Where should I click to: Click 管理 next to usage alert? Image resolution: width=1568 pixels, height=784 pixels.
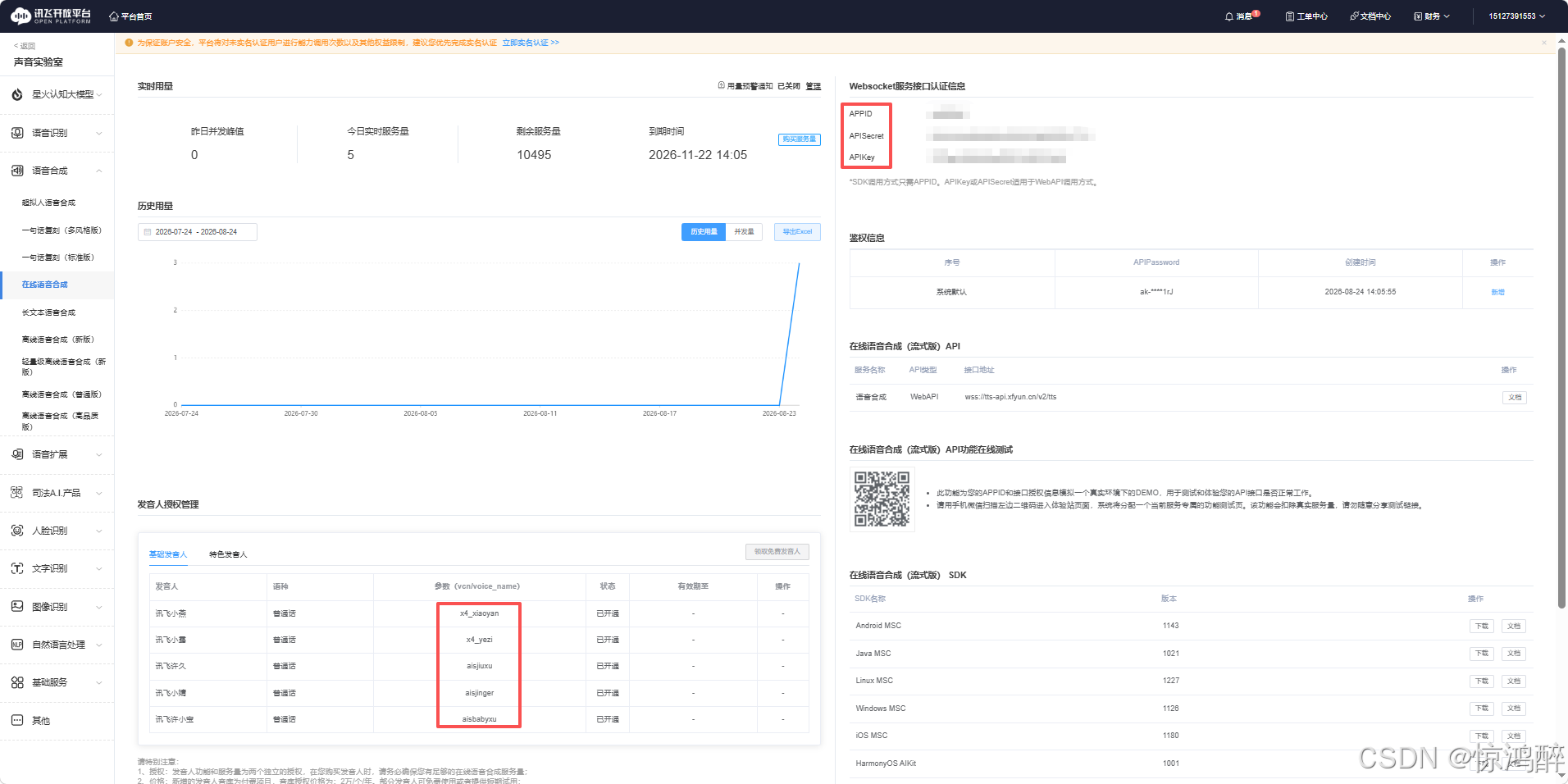(814, 86)
